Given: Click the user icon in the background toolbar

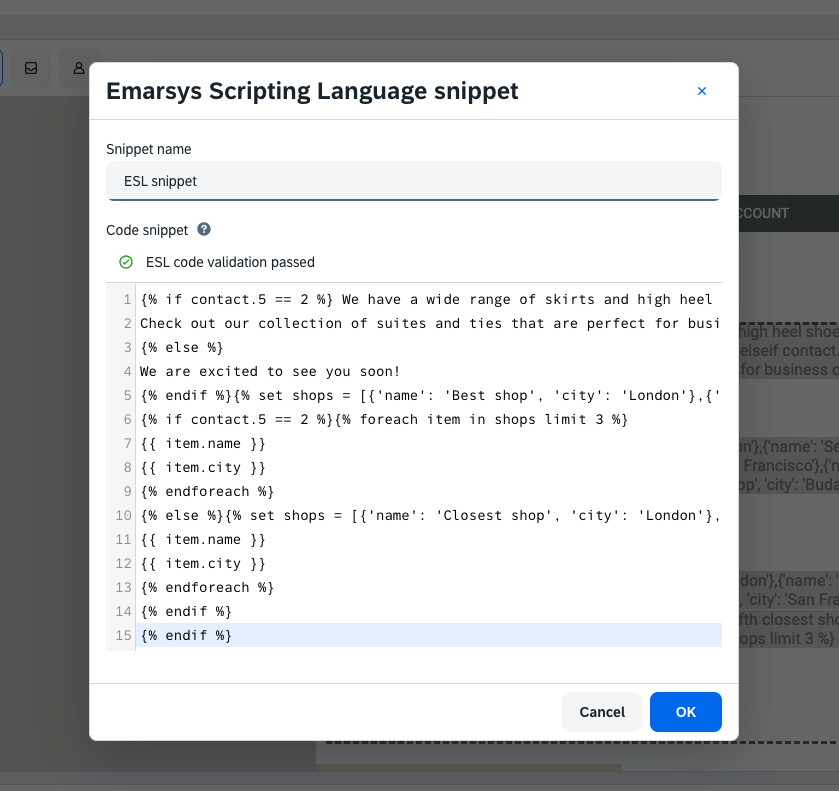Looking at the screenshot, I should coord(79,68).
